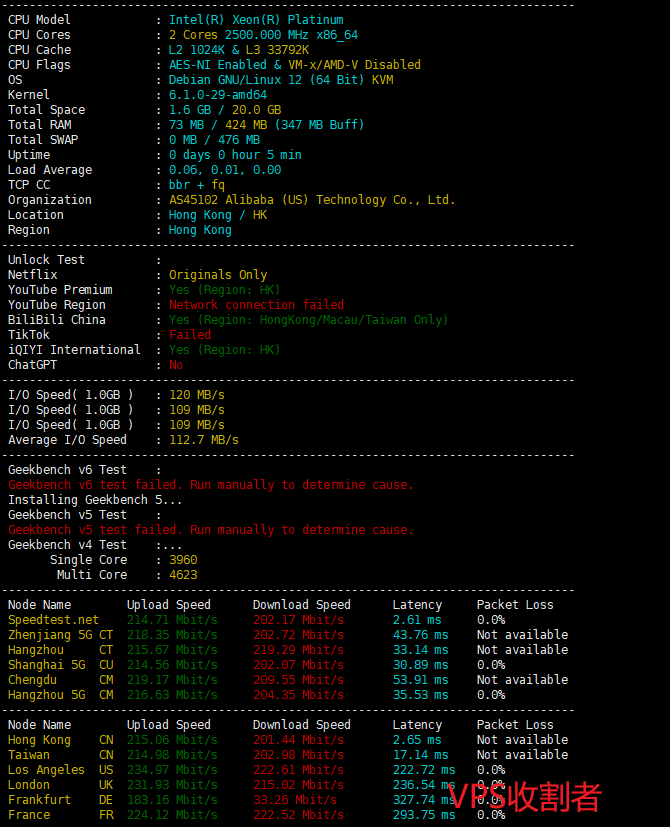Click the Installing Geekbench 5 line
This screenshot has height=827, width=670.
pos(95,500)
